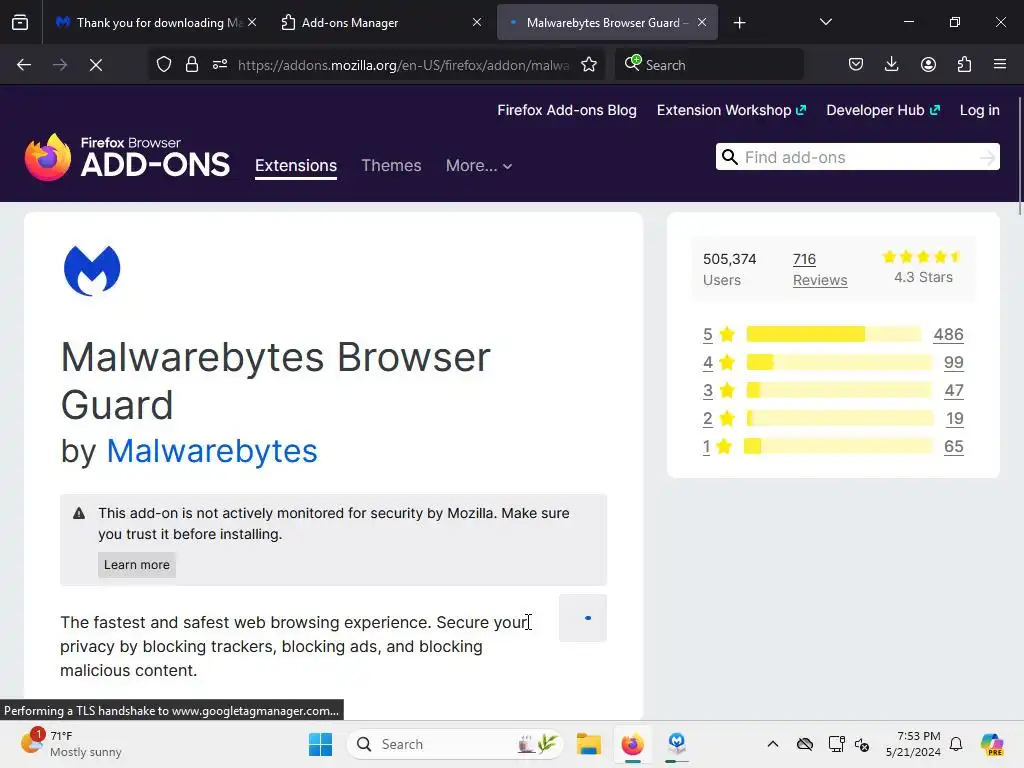Screen dimensions: 1024x768
Task: Click the 1-star rating bar
Action: [x=839, y=447]
